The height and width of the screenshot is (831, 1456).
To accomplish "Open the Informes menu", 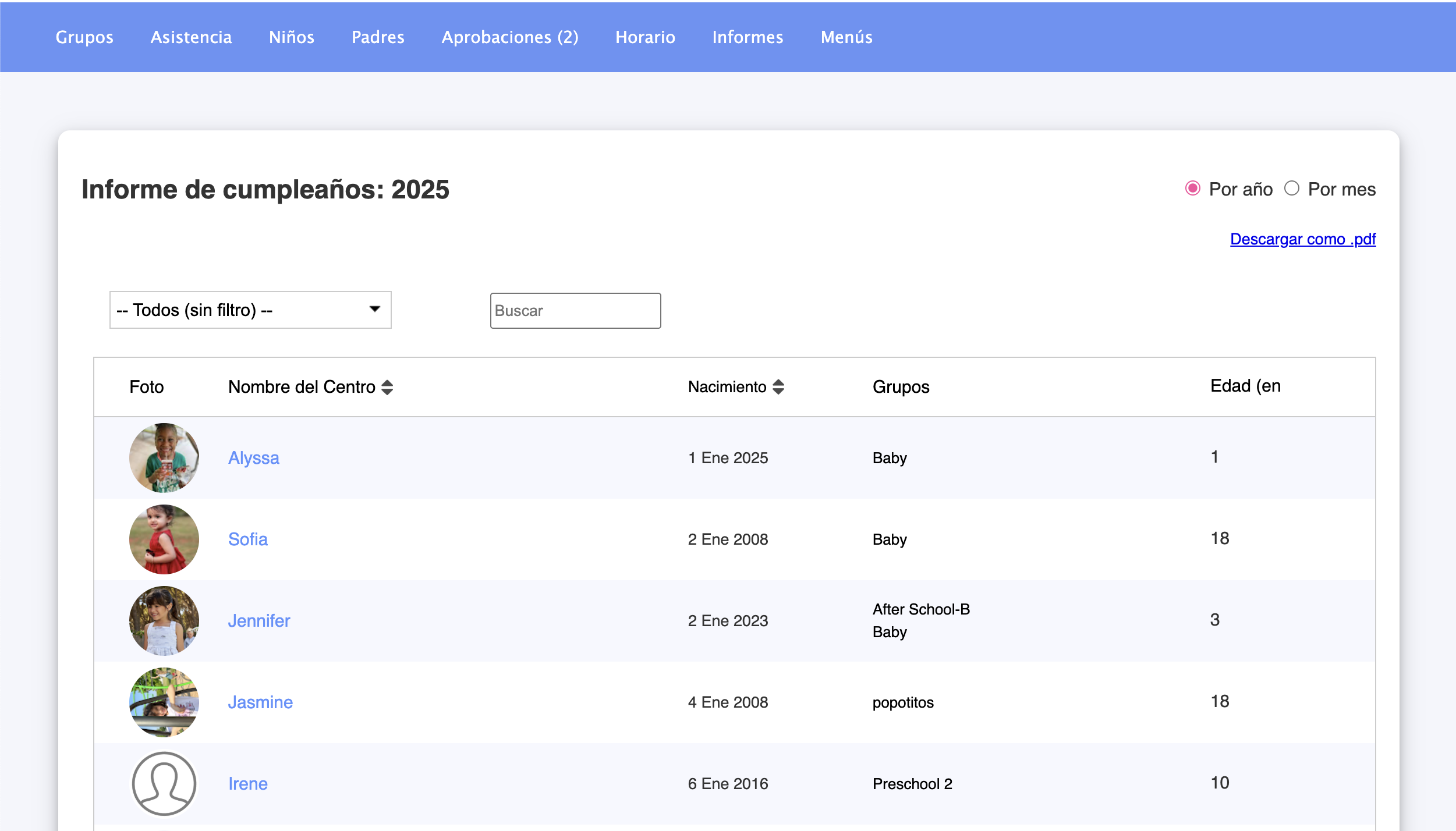I will [748, 37].
